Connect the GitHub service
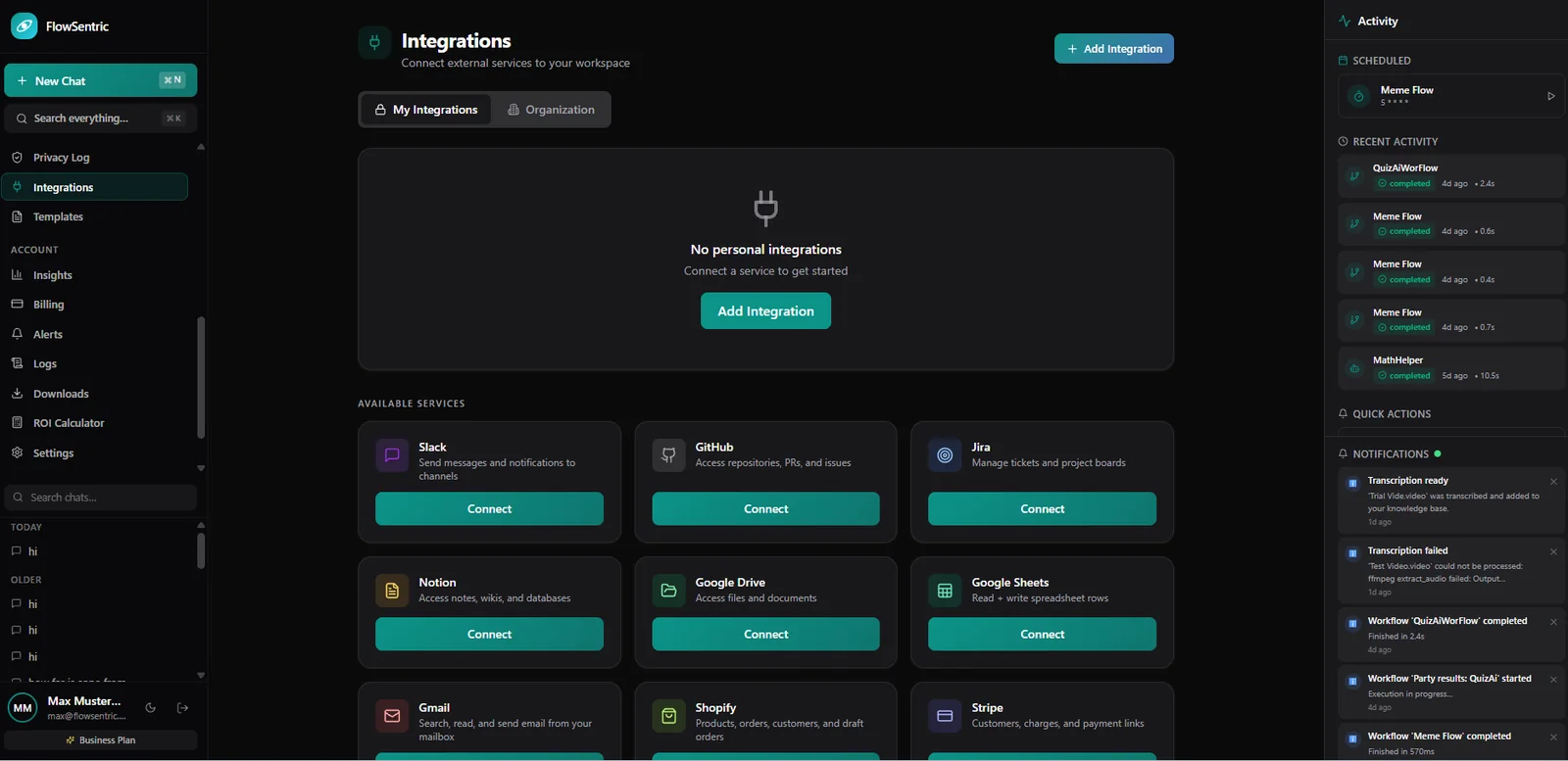The height and width of the screenshot is (761, 1568). (765, 509)
